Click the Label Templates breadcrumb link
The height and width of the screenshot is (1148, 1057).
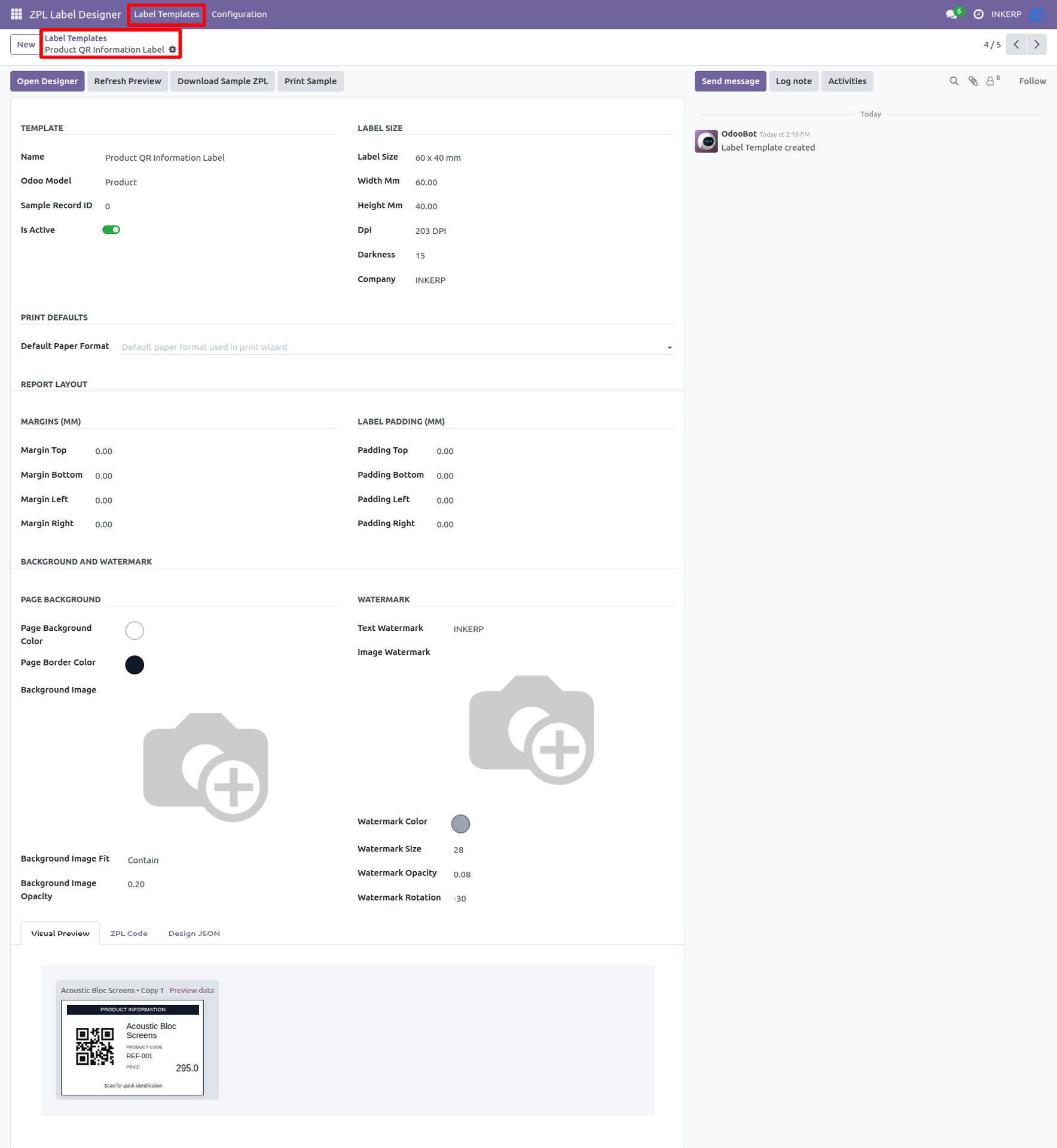[75, 38]
